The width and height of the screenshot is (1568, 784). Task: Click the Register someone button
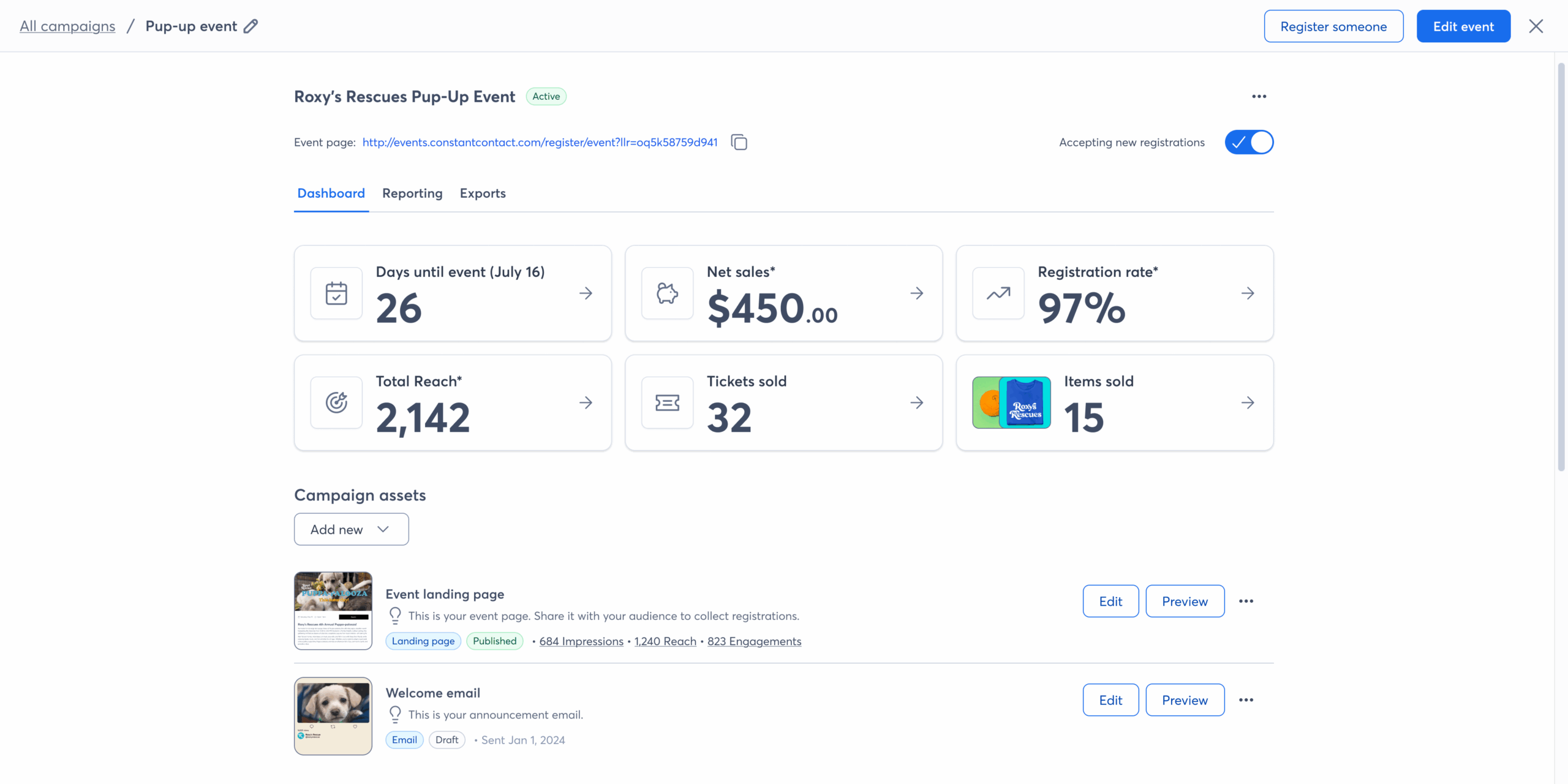click(1333, 26)
